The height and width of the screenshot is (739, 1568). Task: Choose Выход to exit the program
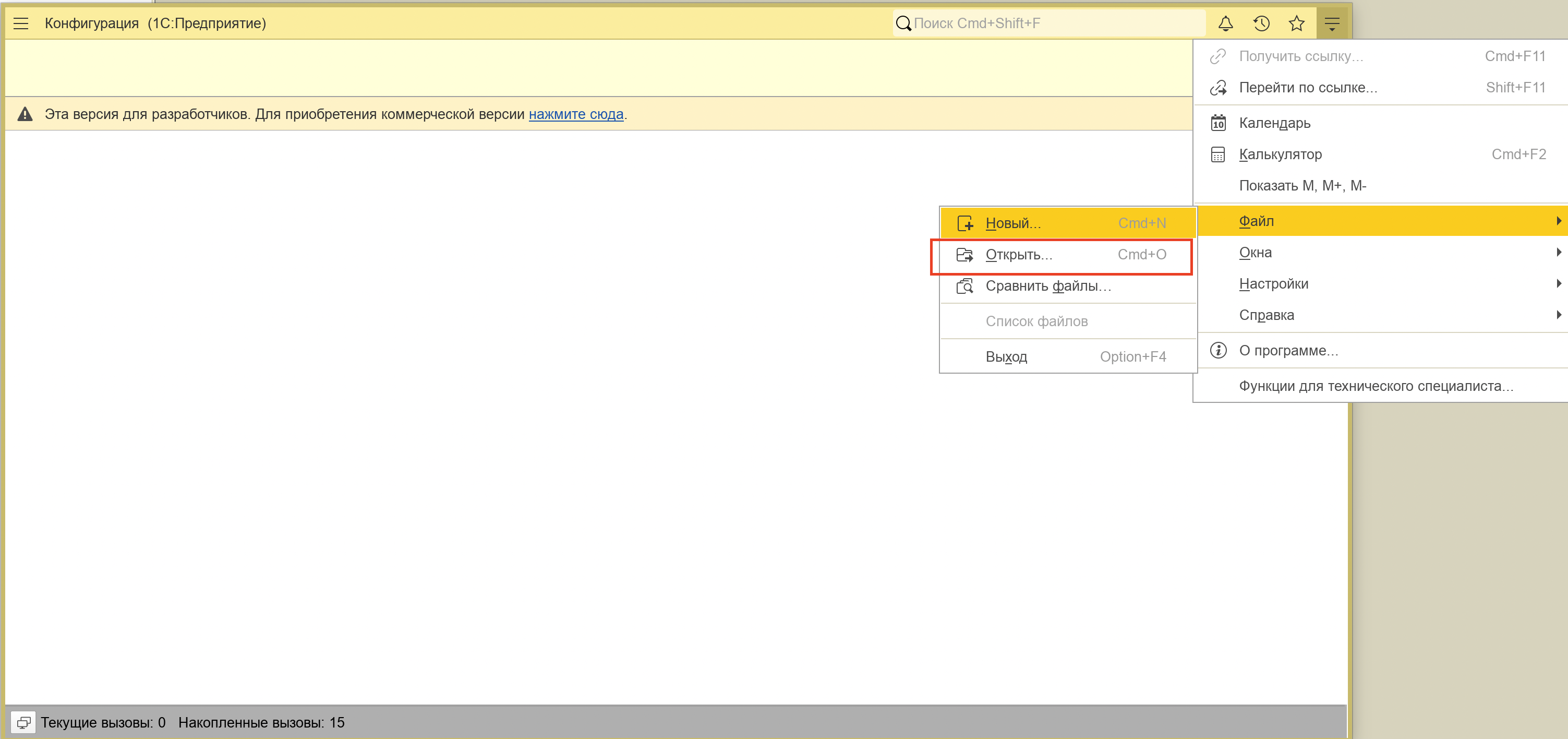(1068, 356)
